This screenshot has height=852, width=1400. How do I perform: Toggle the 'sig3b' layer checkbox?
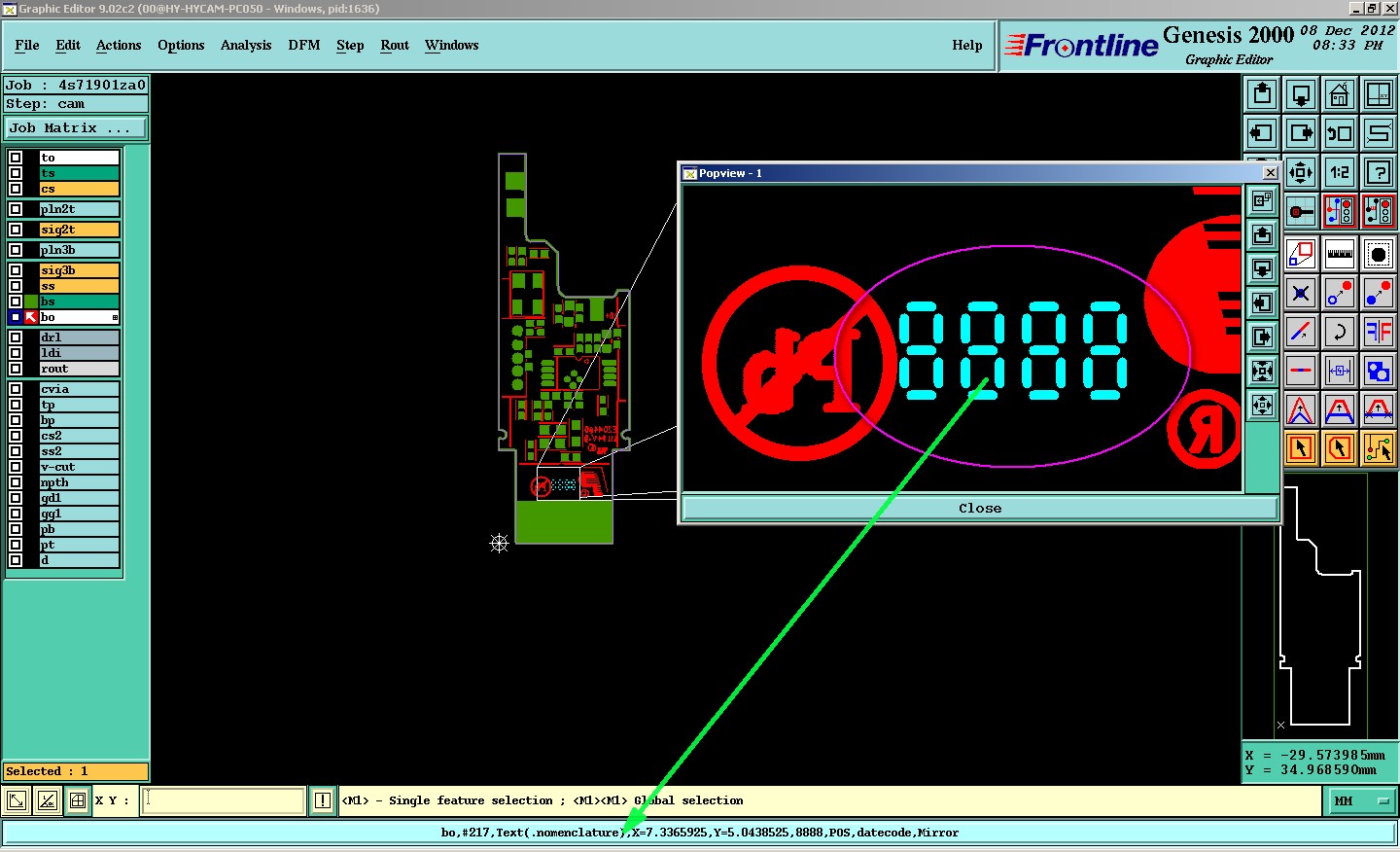coord(16,270)
